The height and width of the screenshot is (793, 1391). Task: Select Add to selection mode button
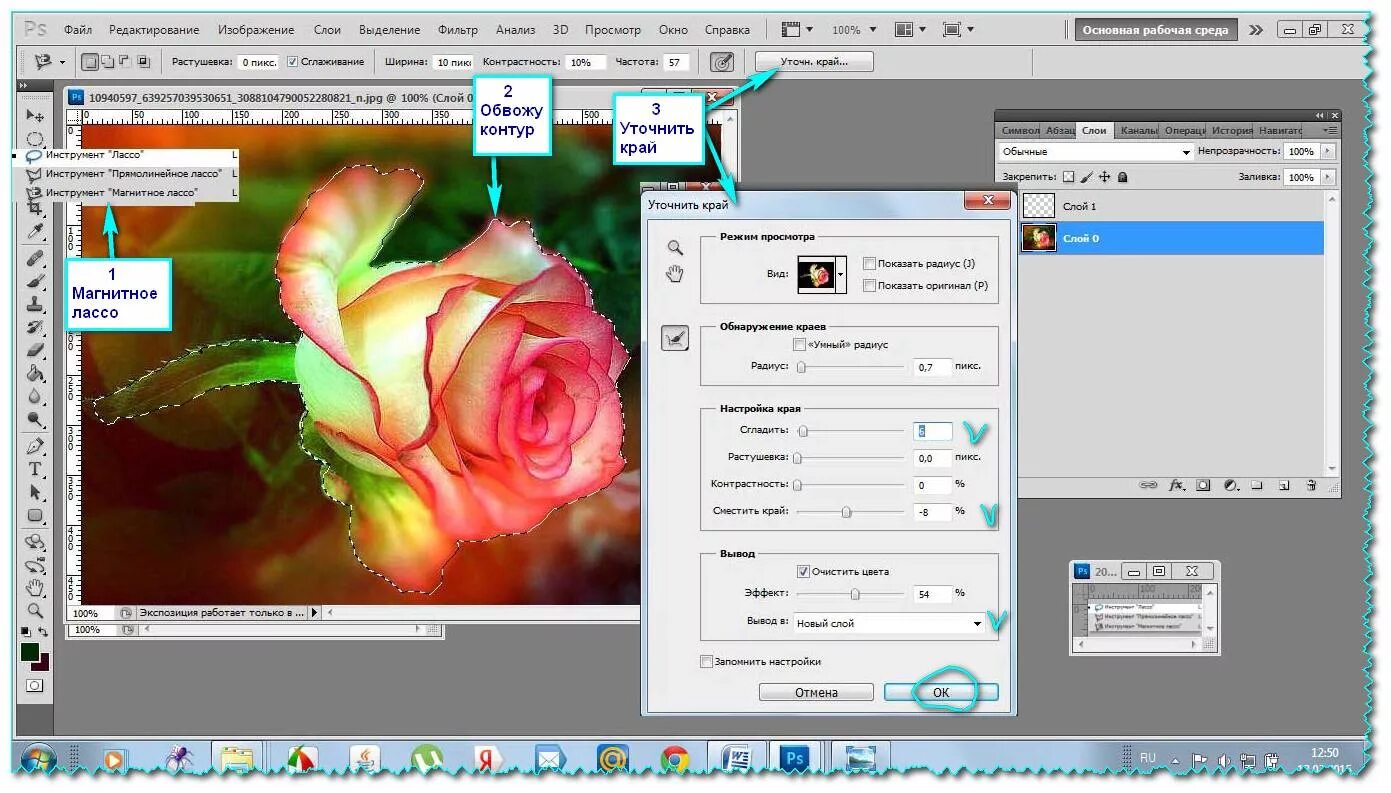point(108,62)
